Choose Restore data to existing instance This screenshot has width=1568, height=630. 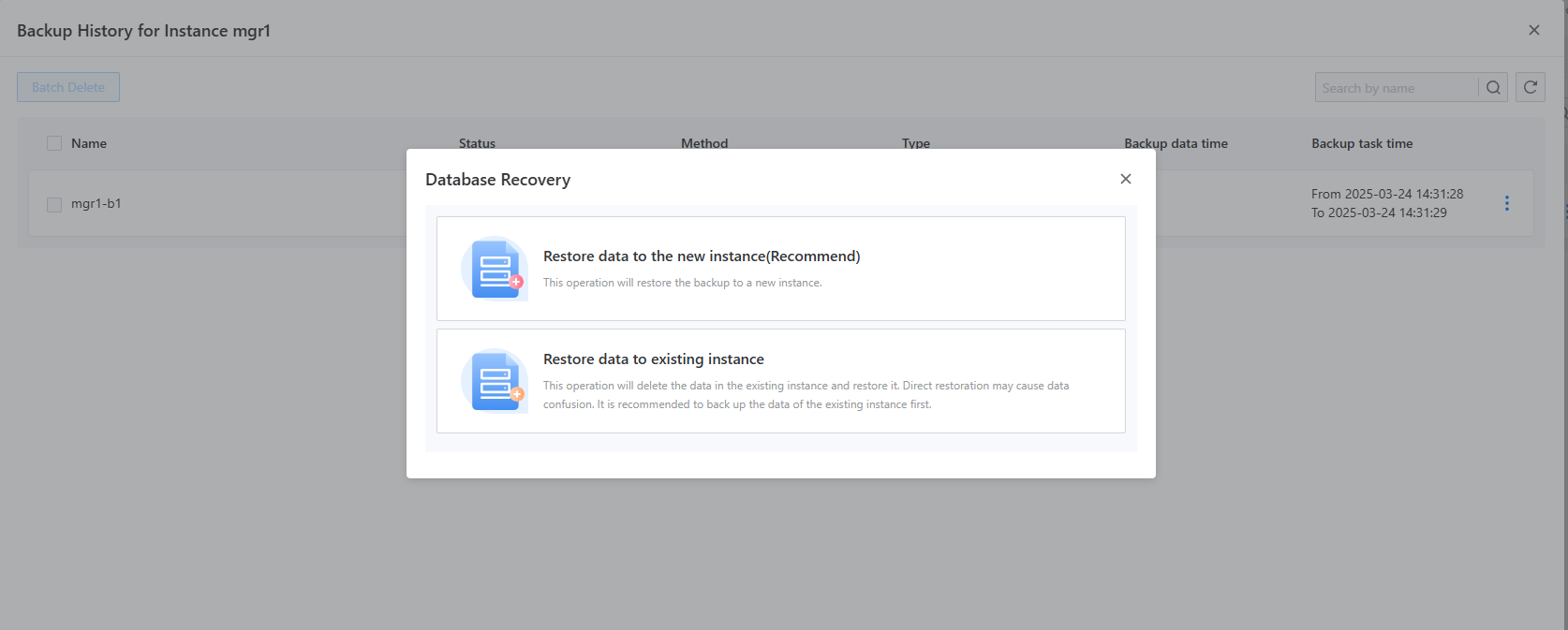click(653, 359)
